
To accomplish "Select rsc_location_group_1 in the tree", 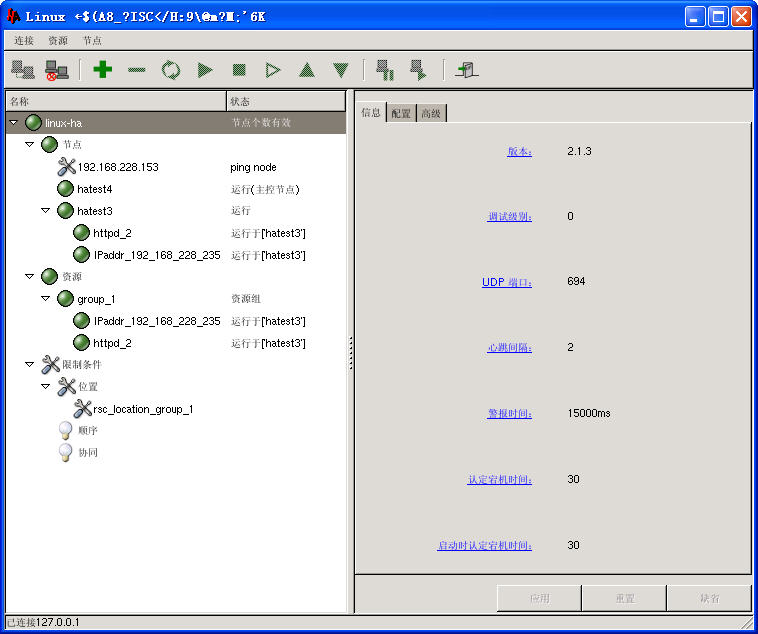I will click(143, 409).
